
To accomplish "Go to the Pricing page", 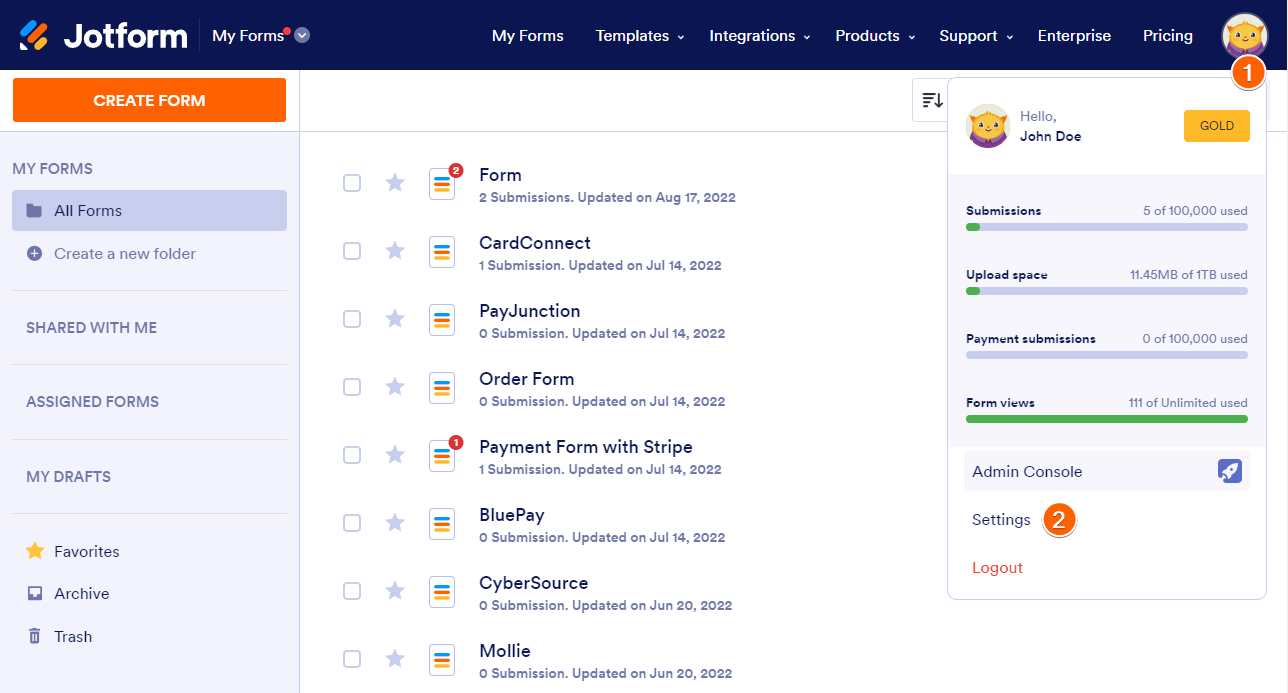I will pos(1168,36).
